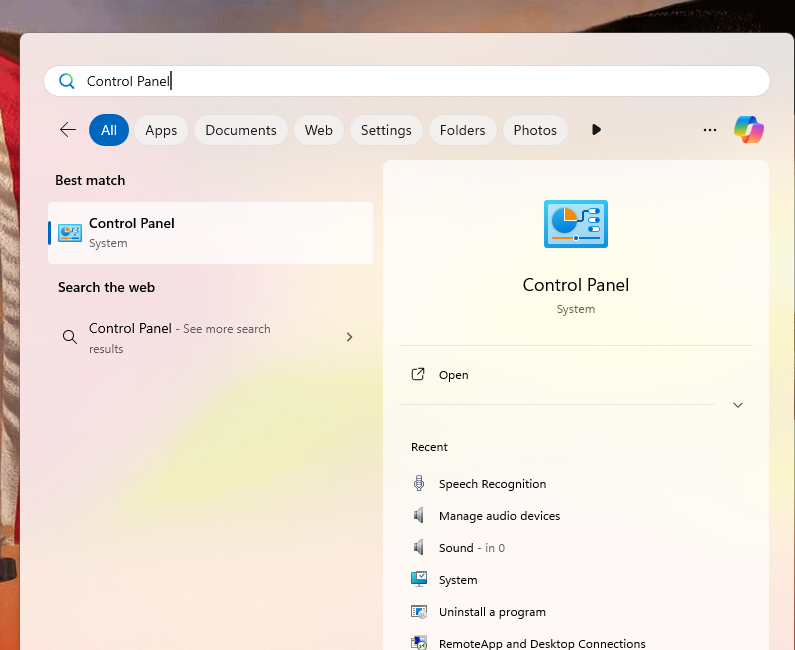Click the Copilot icon in search header
Viewport: 795px width, 650px height.
748,130
